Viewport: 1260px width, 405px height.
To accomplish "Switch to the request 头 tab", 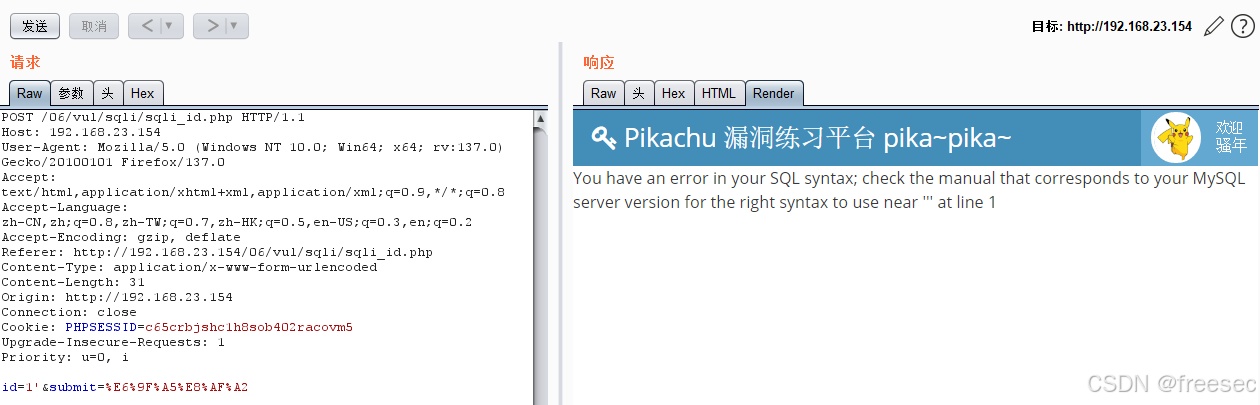I will 108,93.
